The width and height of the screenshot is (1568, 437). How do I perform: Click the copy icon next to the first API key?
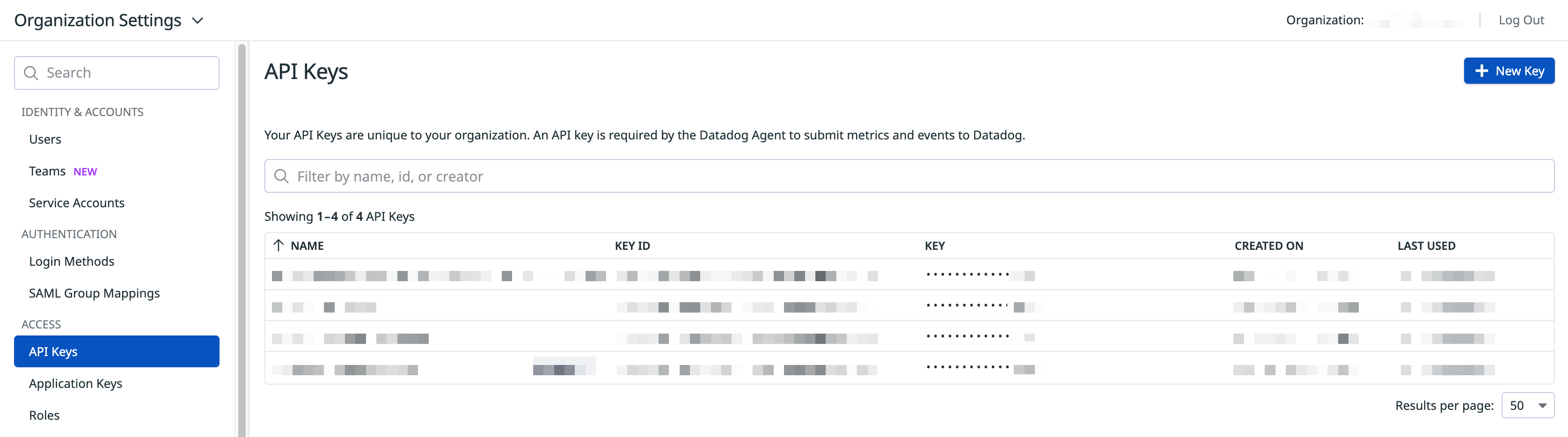(x=1026, y=275)
